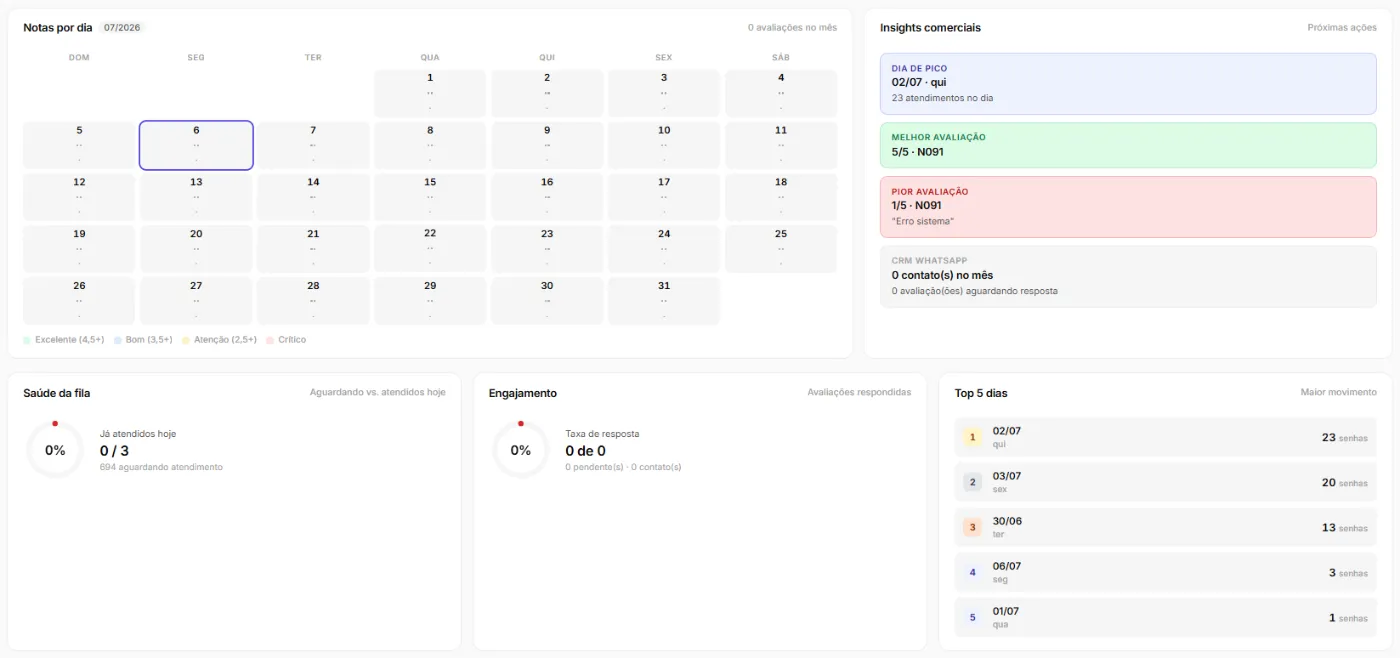Click the gray rank 2 badge in Top 5 dias
1400x658 pixels.
(x=972, y=482)
